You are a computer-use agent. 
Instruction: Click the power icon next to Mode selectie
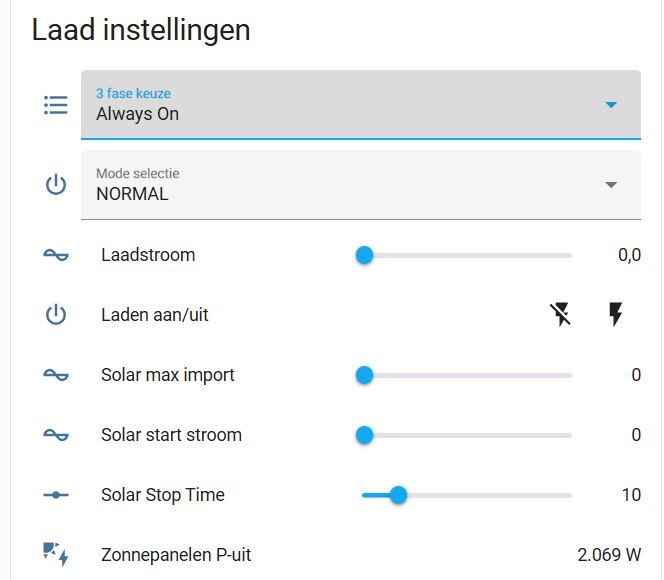tap(56, 185)
